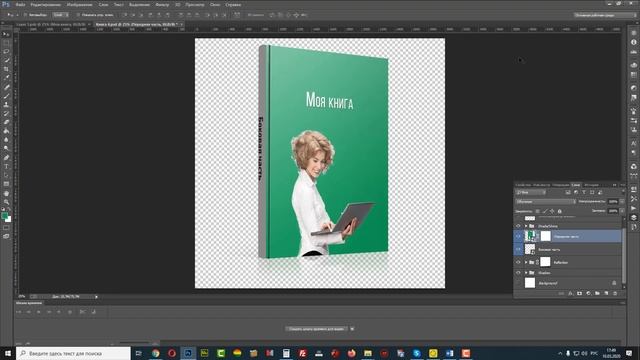
Task: Create a new layer icon
Action: click(x=606, y=293)
